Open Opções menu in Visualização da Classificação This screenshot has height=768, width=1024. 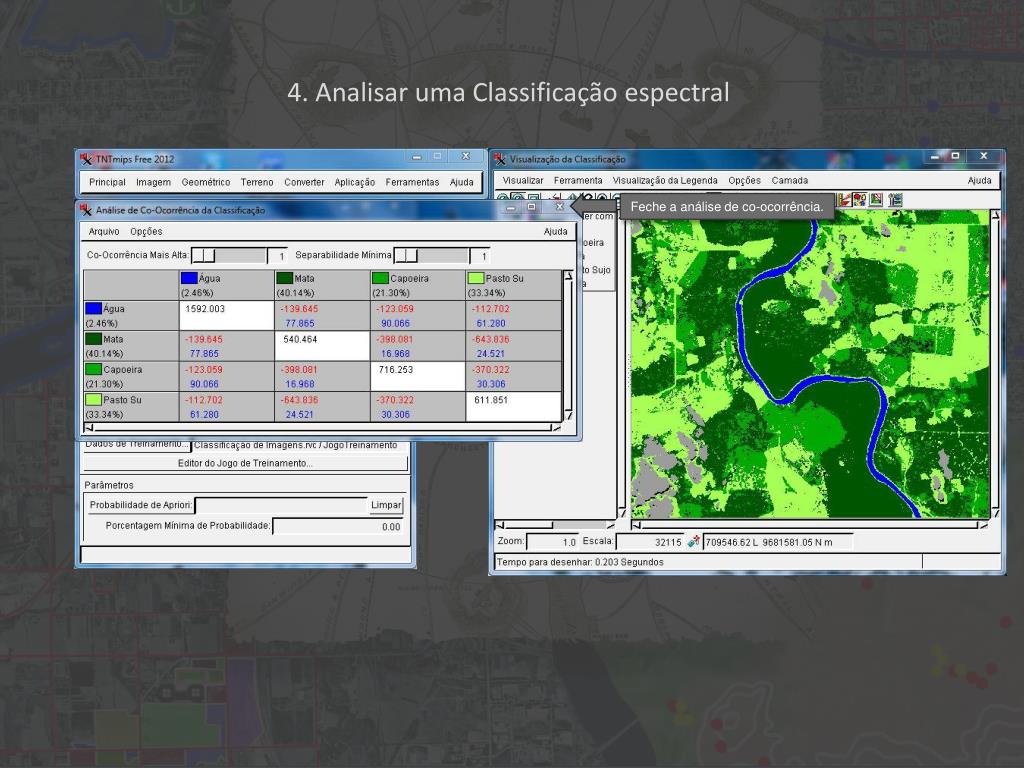point(744,180)
